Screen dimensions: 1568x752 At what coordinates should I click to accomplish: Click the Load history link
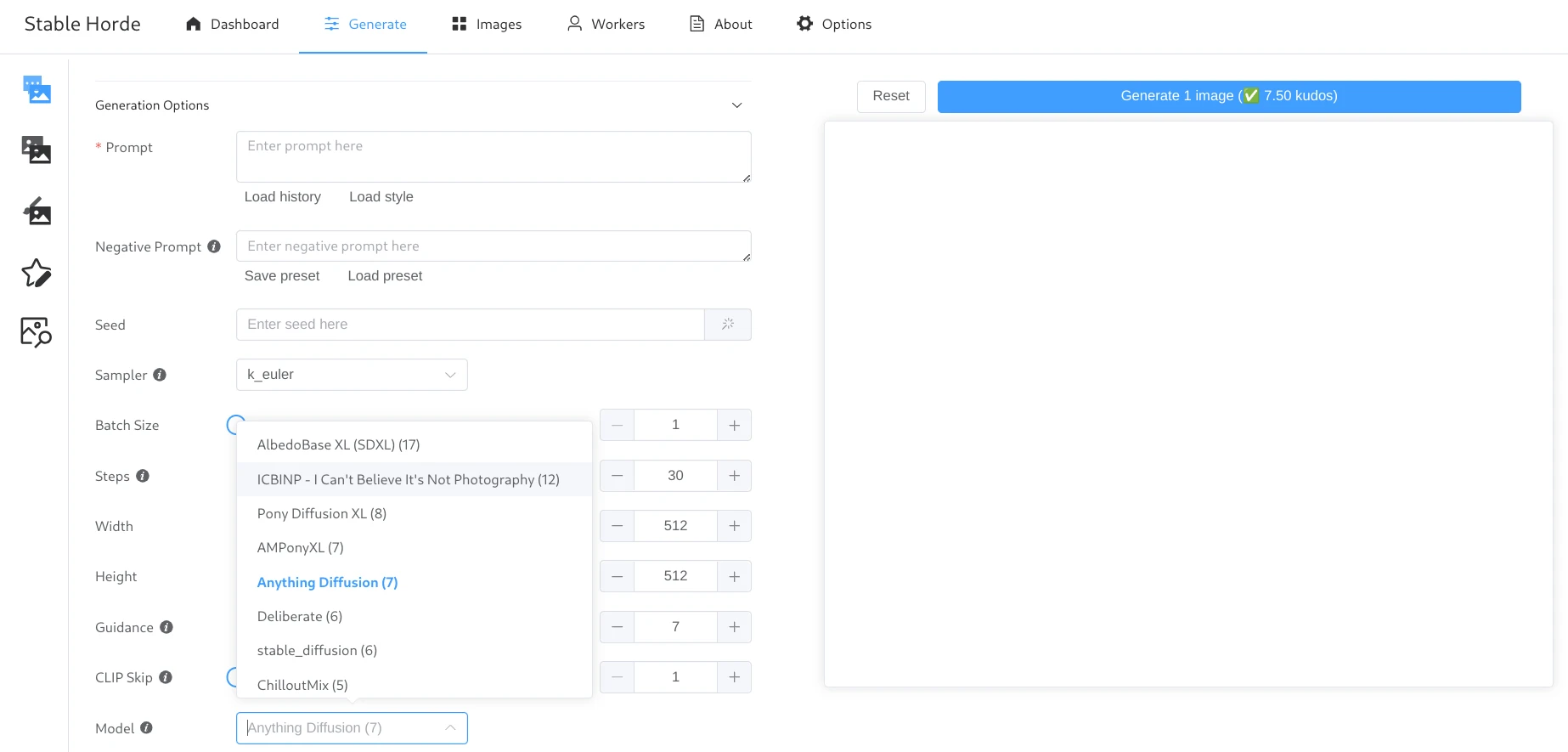[x=283, y=197]
